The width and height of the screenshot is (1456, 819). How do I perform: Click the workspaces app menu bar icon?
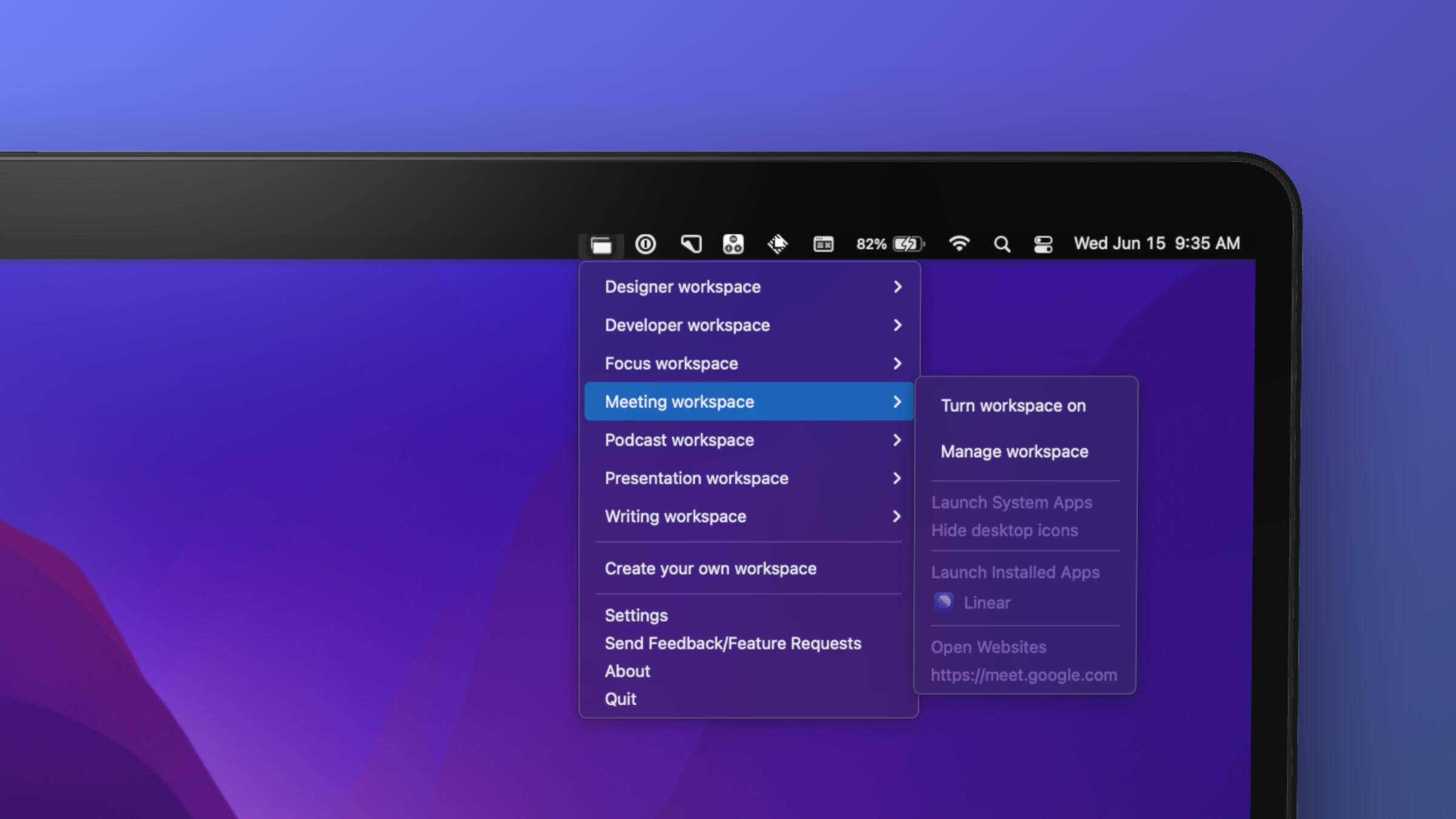[601, 245]
